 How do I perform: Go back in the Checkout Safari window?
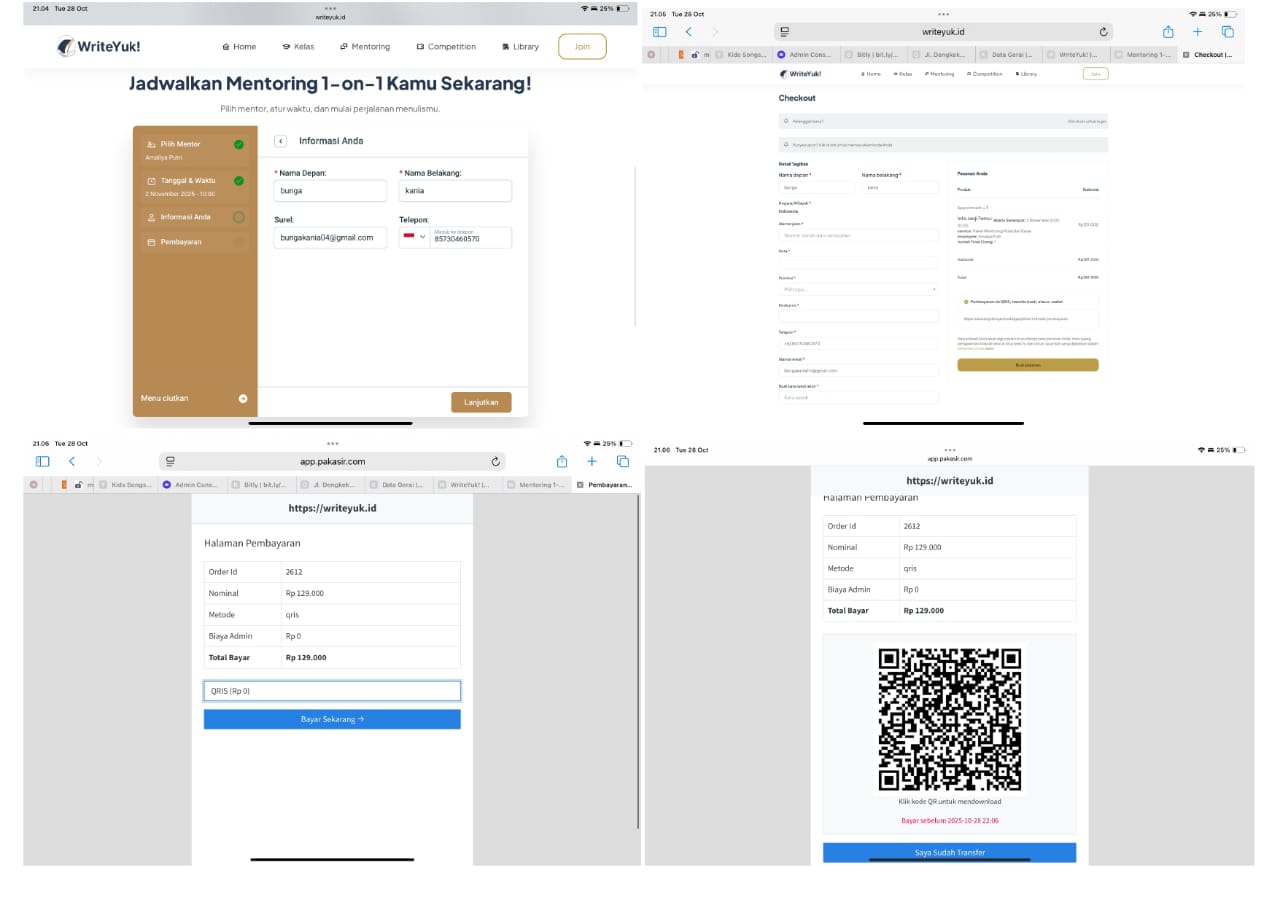point(688,32)
